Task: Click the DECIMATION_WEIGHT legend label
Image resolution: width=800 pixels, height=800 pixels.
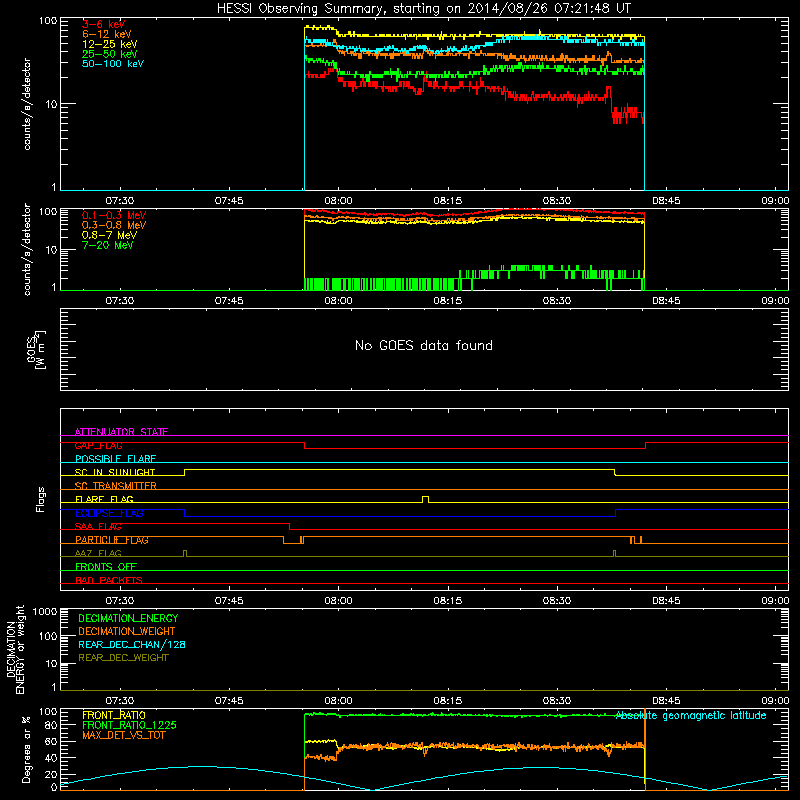Action: click(127, 631)
